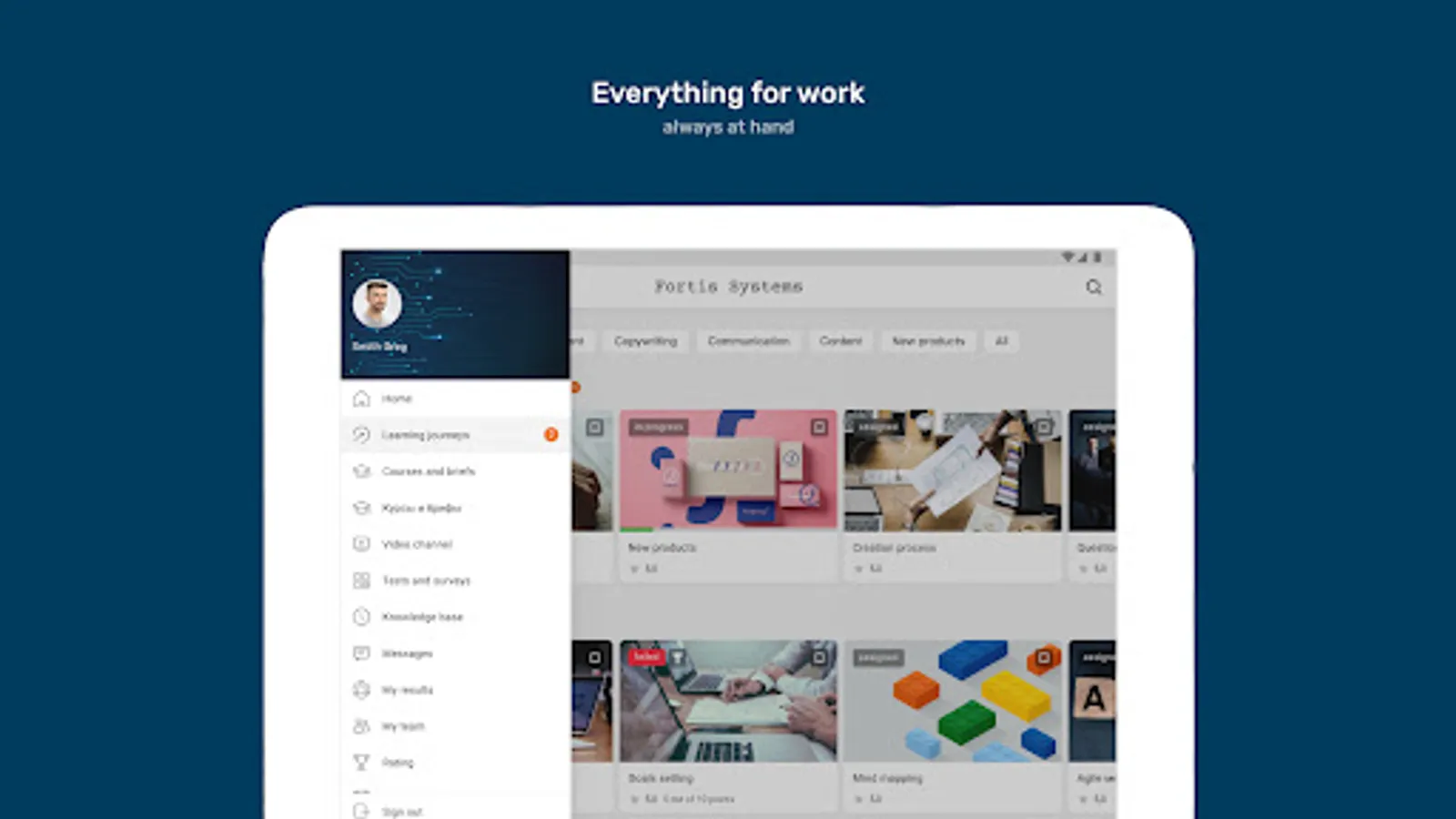Click the red 'failed' badge on Basic selling
The image size is (1456, 819).
coord(646,657)
